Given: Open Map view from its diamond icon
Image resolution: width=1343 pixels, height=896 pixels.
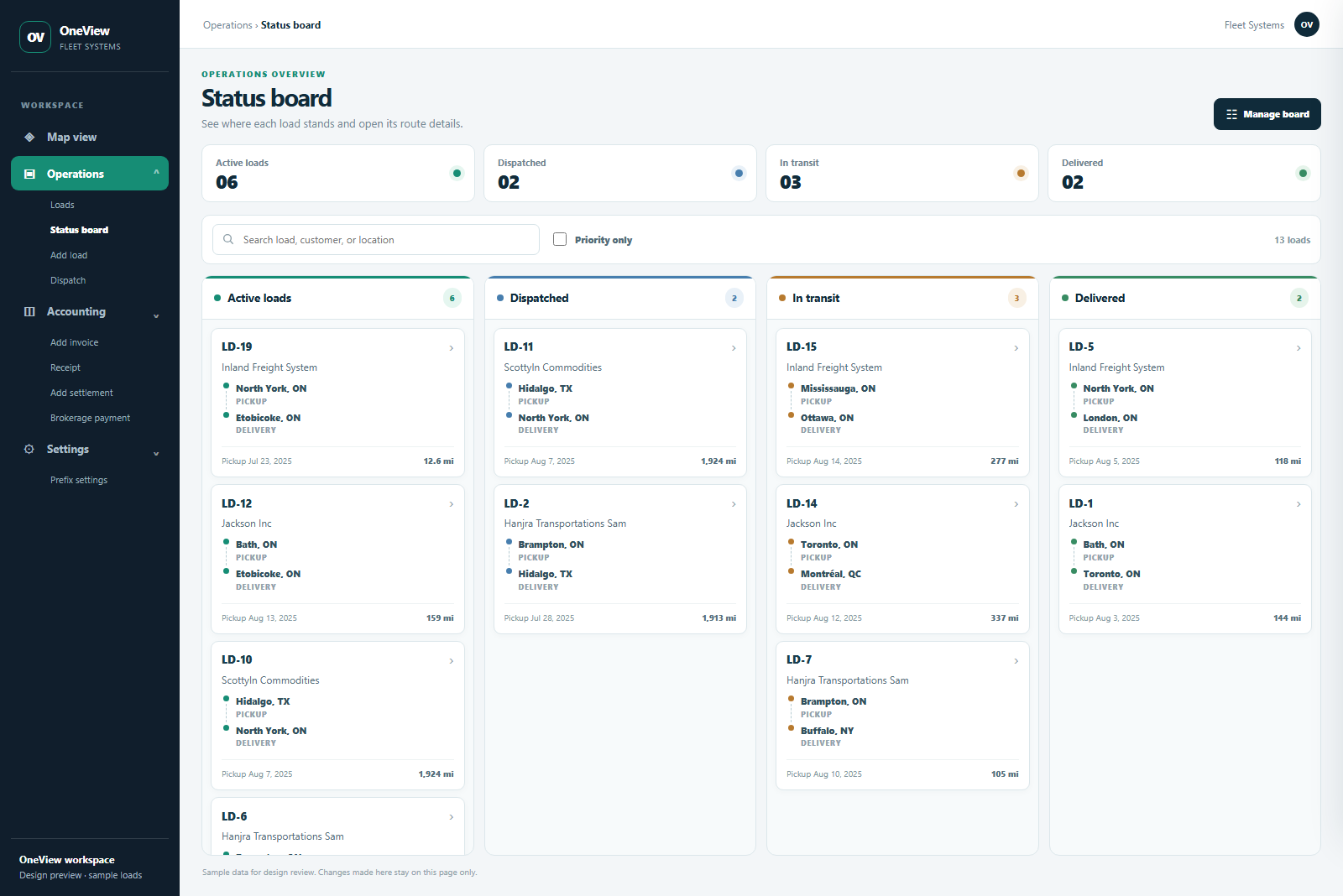Looking at the screenshot, I should point(29,137).
